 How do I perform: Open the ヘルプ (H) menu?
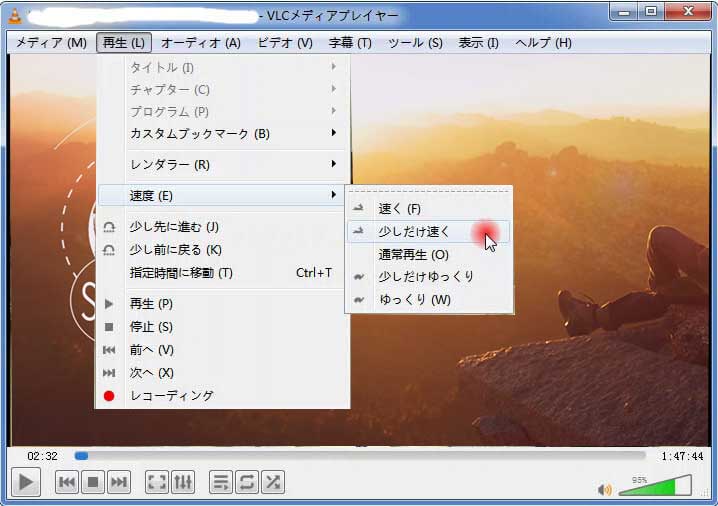click(544, 43)
